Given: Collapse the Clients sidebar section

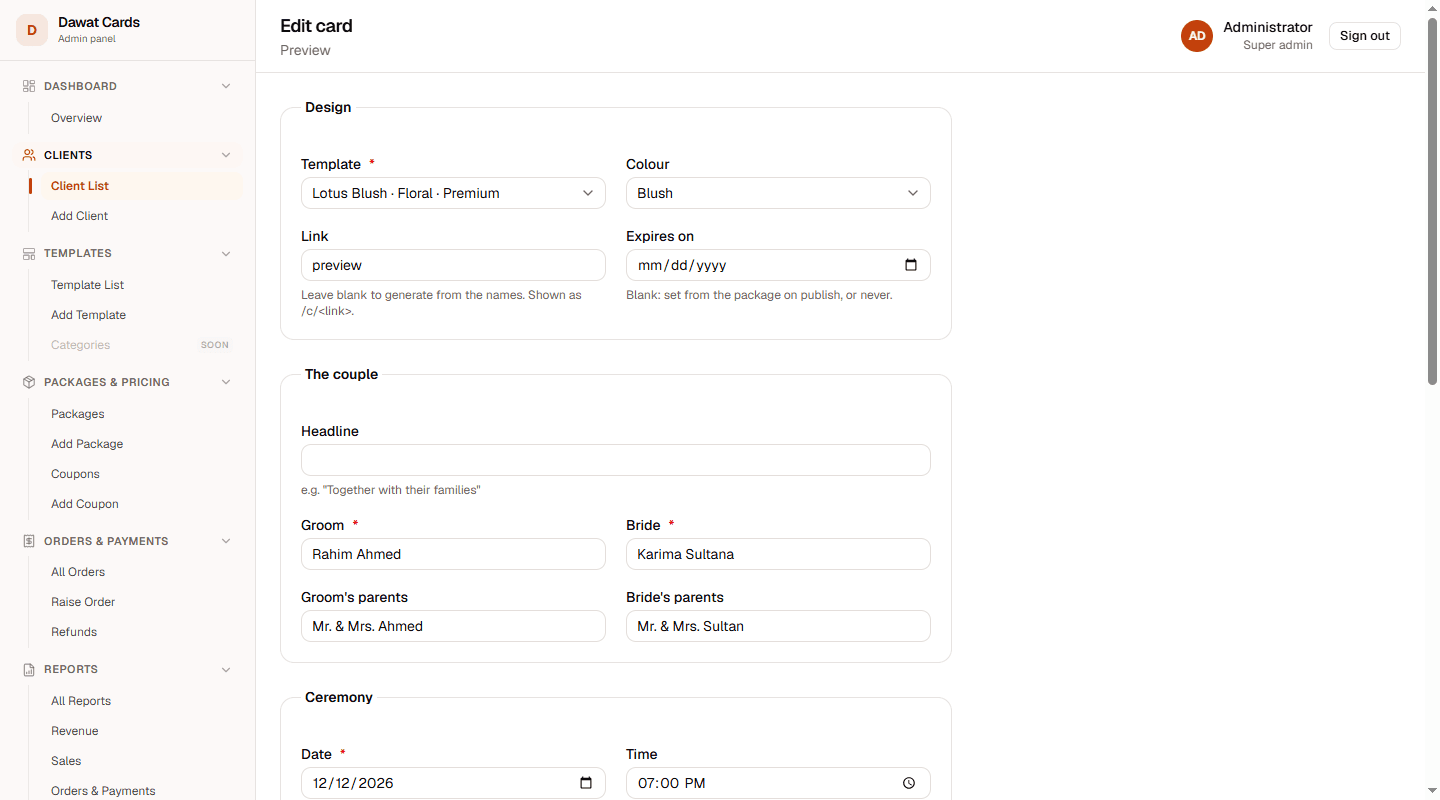Looking at the screenshot, I should coord(226,155).
